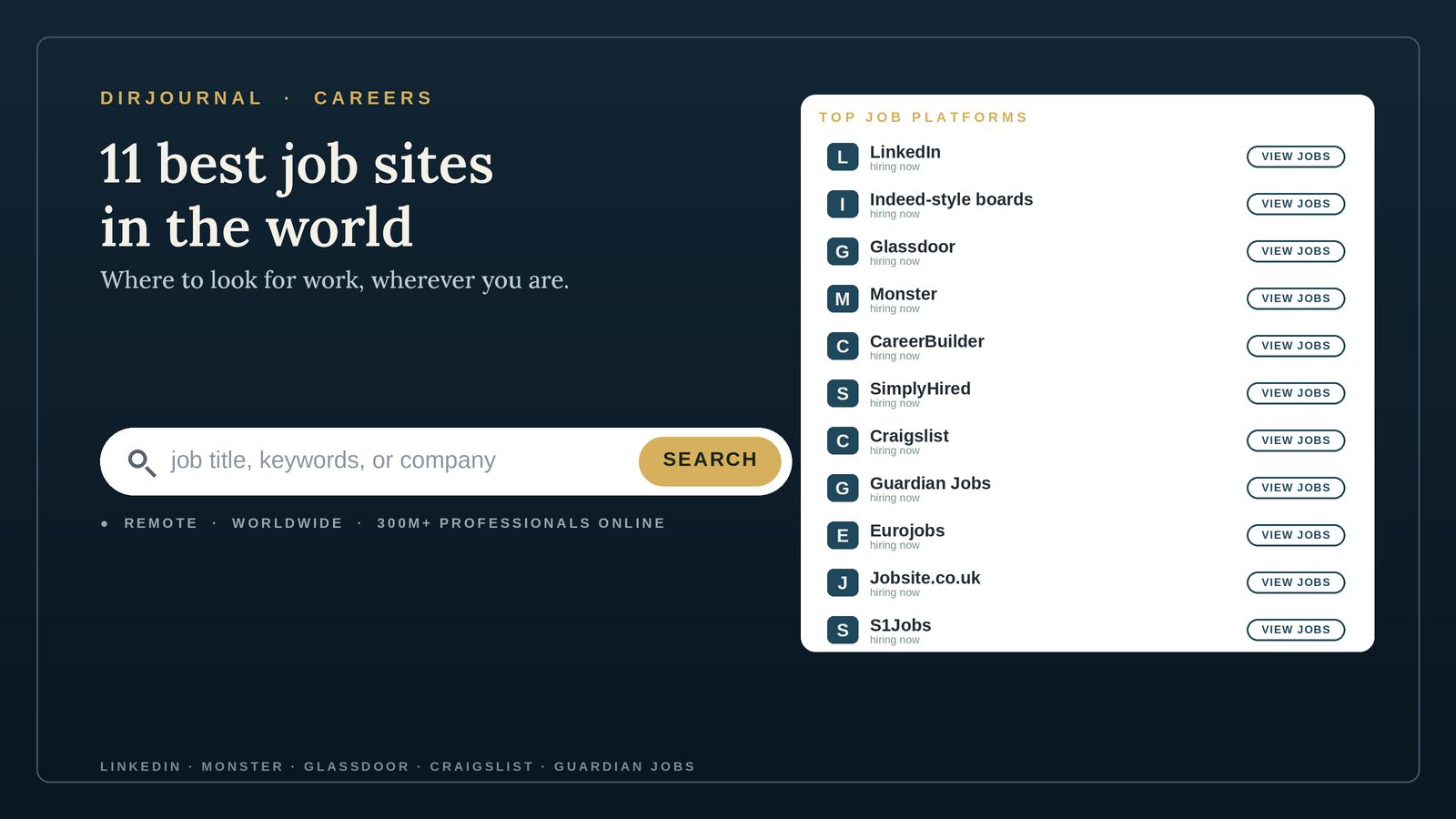Open View Jobs for Craigslist
Viewport: 1456px width, 819px height.
pos(1296,440)
